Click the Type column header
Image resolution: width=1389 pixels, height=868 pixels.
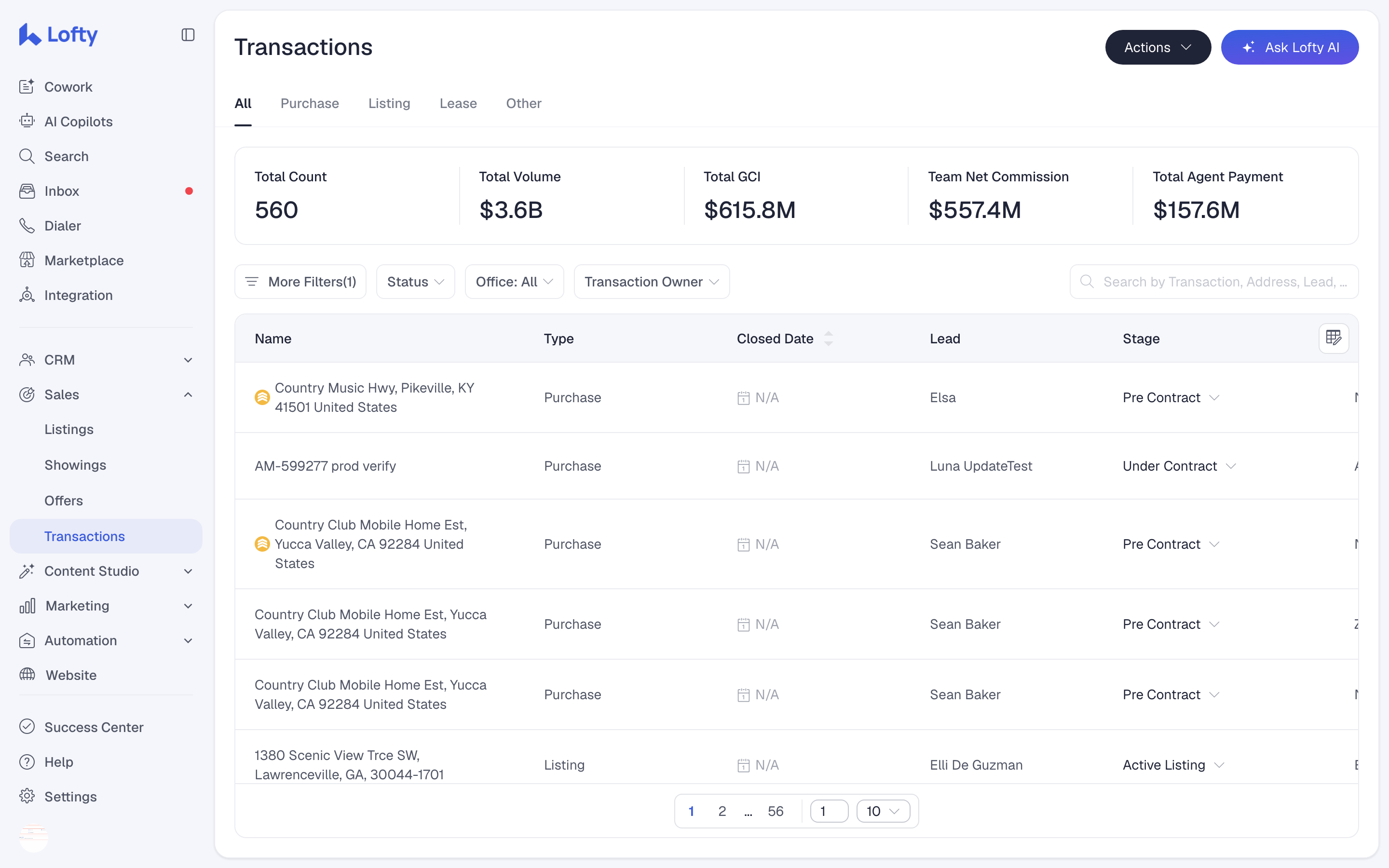click(558, 339)
